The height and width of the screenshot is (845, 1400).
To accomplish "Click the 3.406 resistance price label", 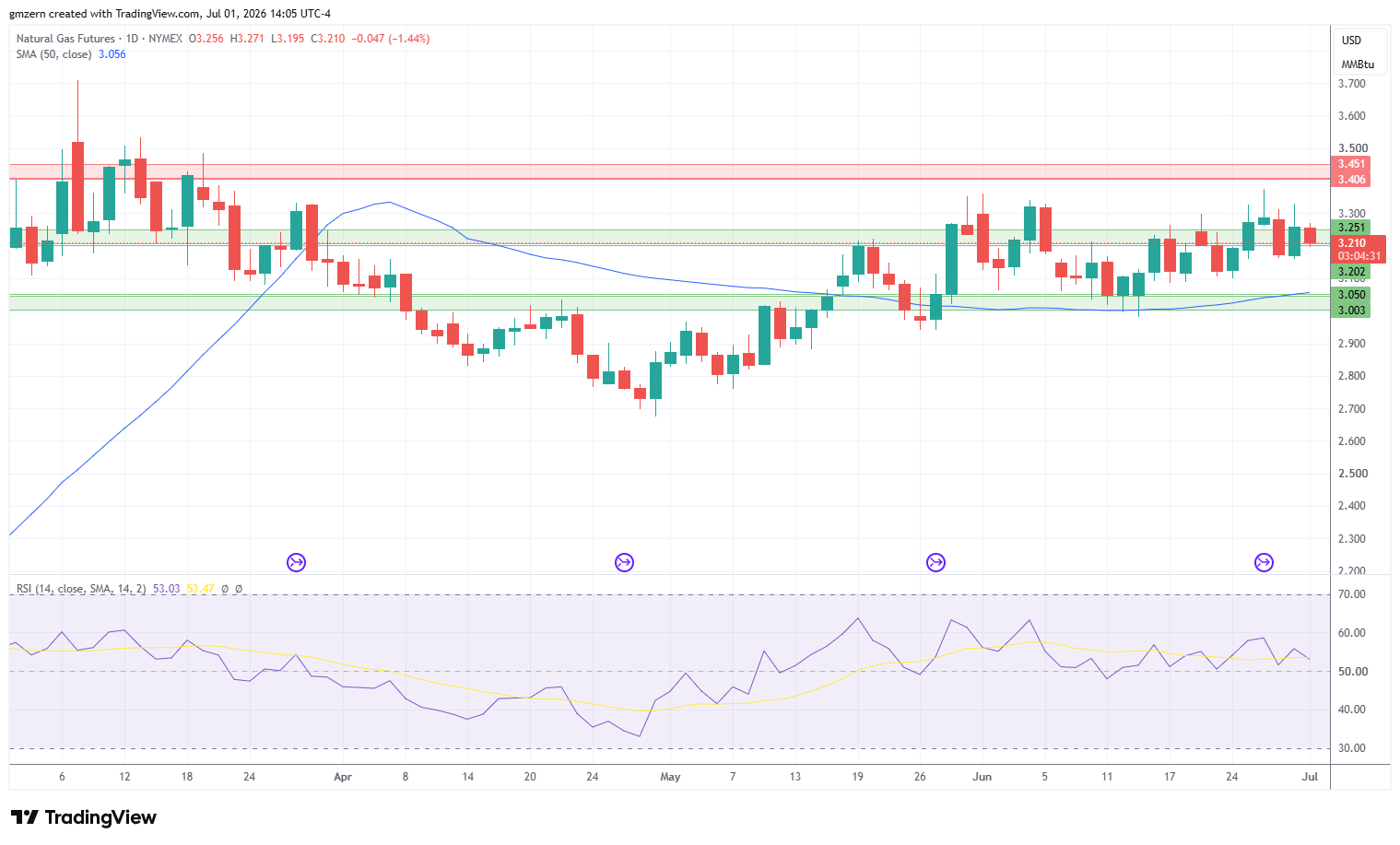I will pyautogui.click(x=1351, y=180).
